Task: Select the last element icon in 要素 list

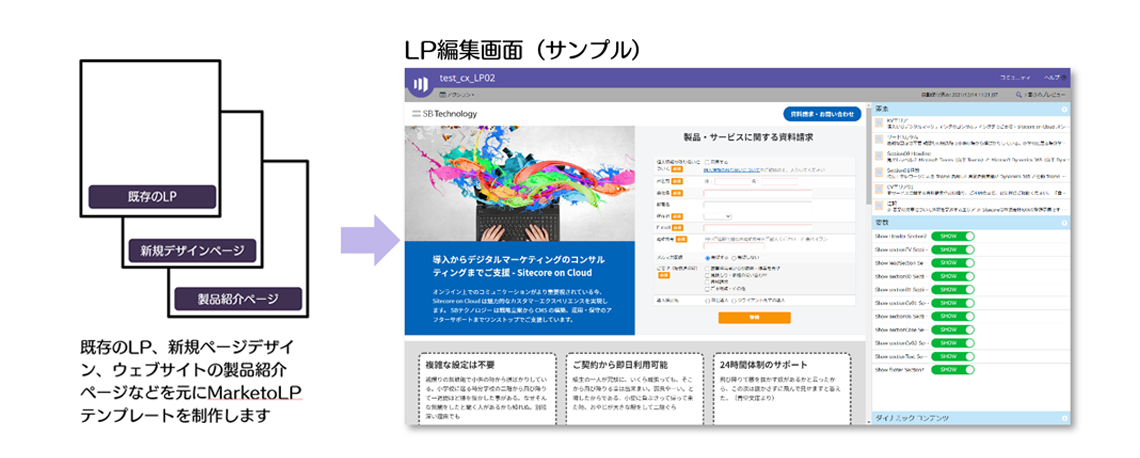Action: (x=879, y=206)
